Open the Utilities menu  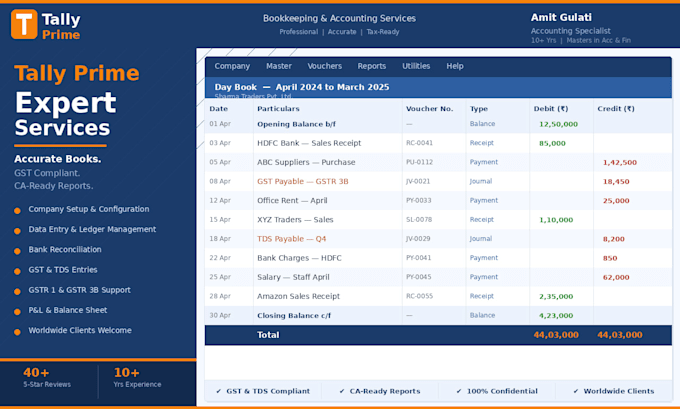pos(416,66)
